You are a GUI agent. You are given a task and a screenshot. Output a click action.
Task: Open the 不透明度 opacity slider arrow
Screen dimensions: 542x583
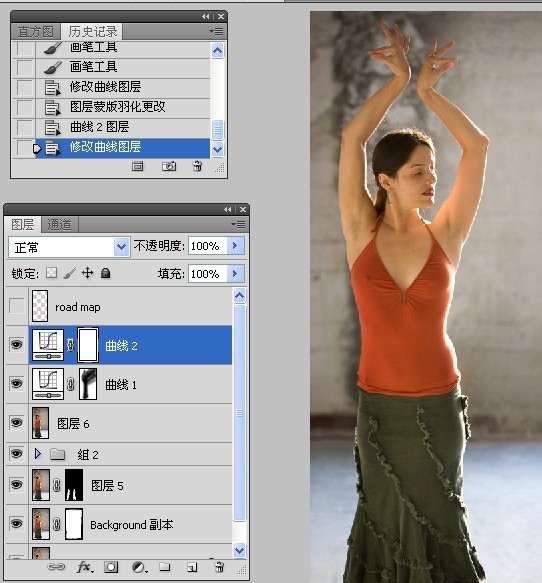point(235,246)
